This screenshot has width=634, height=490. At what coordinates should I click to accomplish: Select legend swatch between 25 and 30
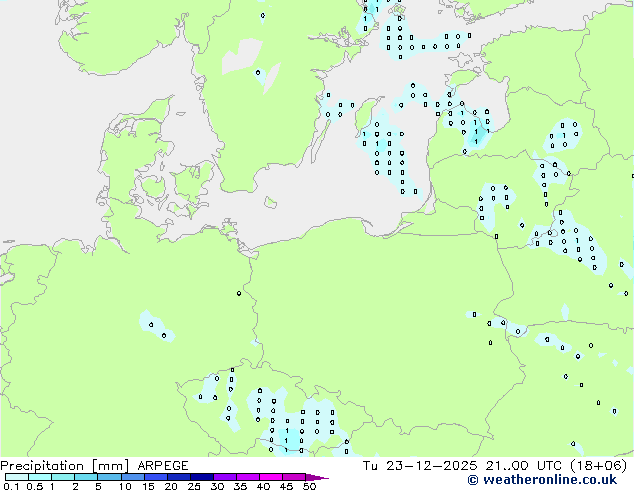[x=202, y=477]
